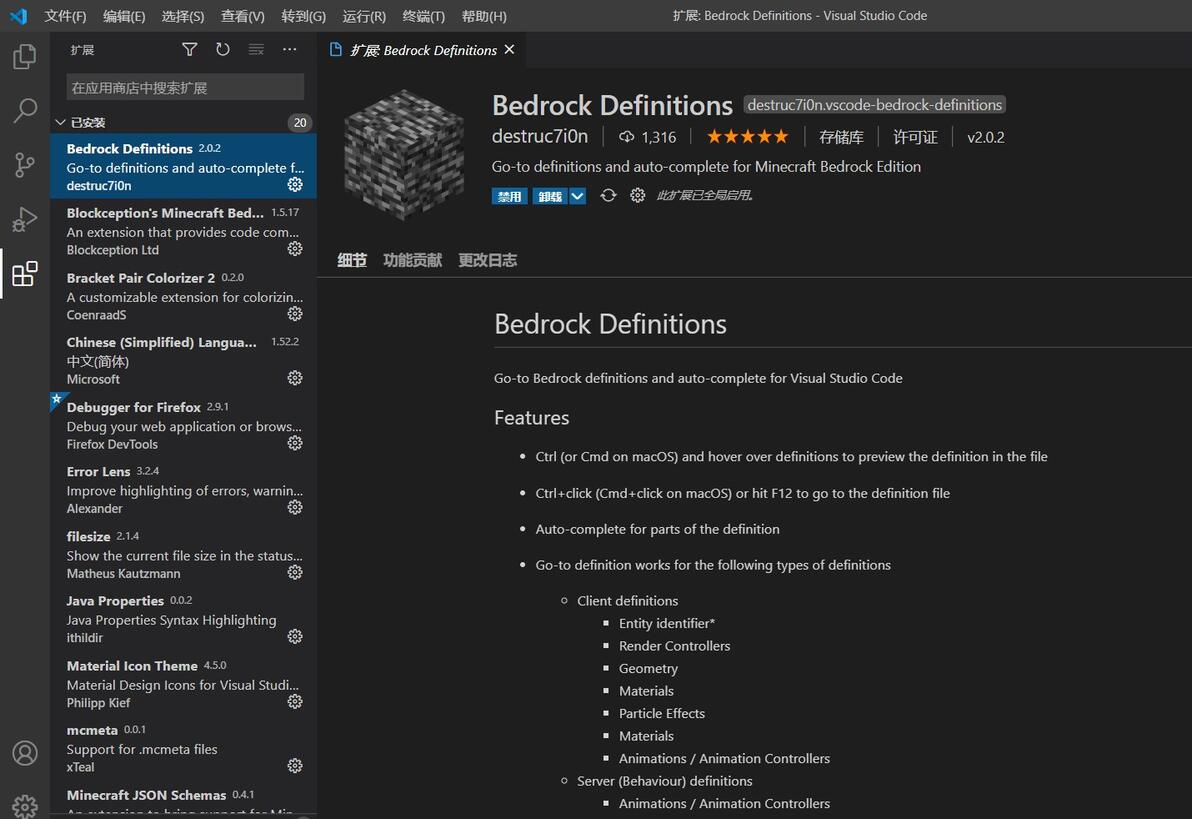This screenshot has height=819, width=1192.
Task: Collapse the installed extensions section
Action: click(61, 123)
